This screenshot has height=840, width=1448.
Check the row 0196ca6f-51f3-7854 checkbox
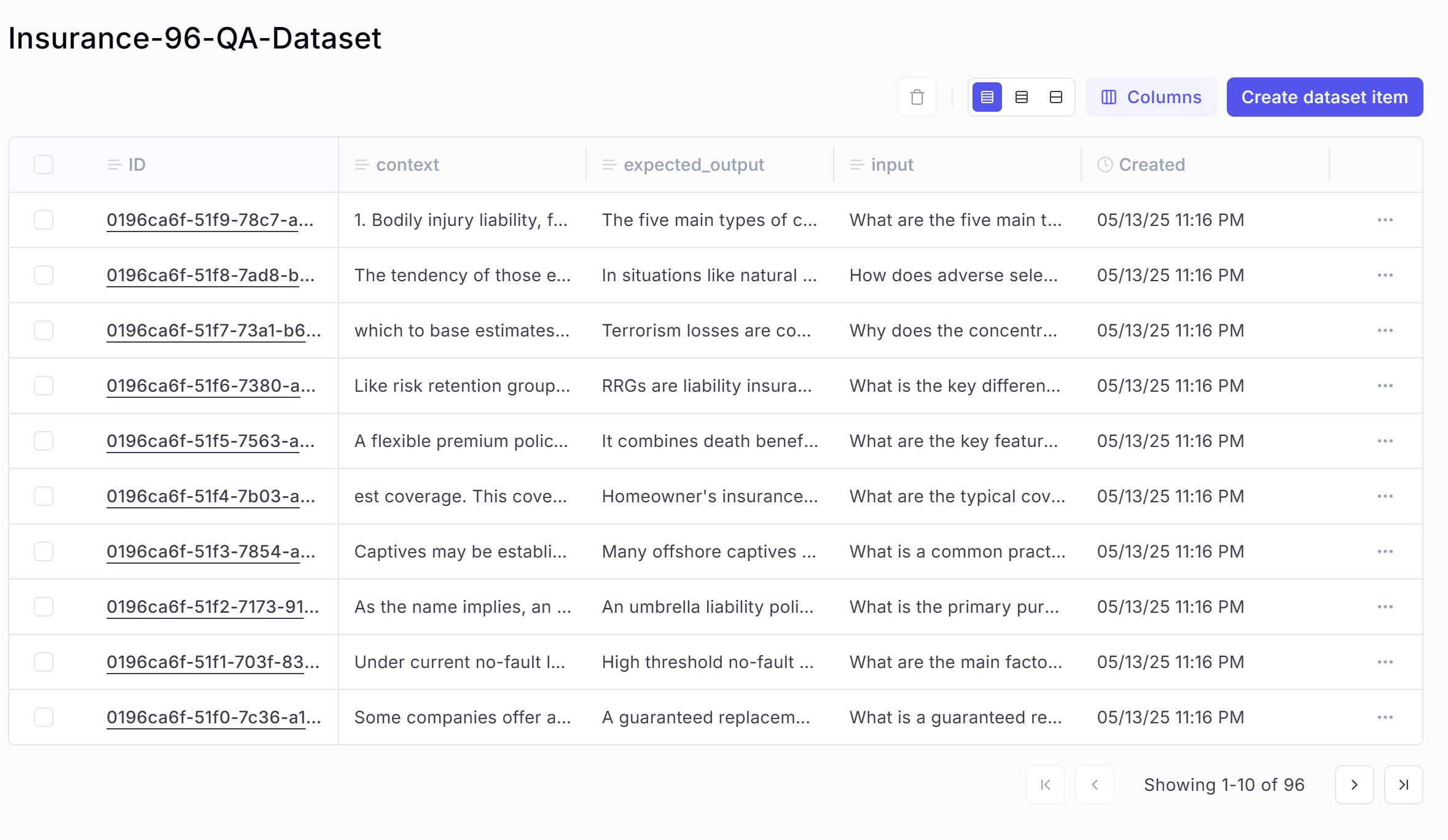pos(44,551)
